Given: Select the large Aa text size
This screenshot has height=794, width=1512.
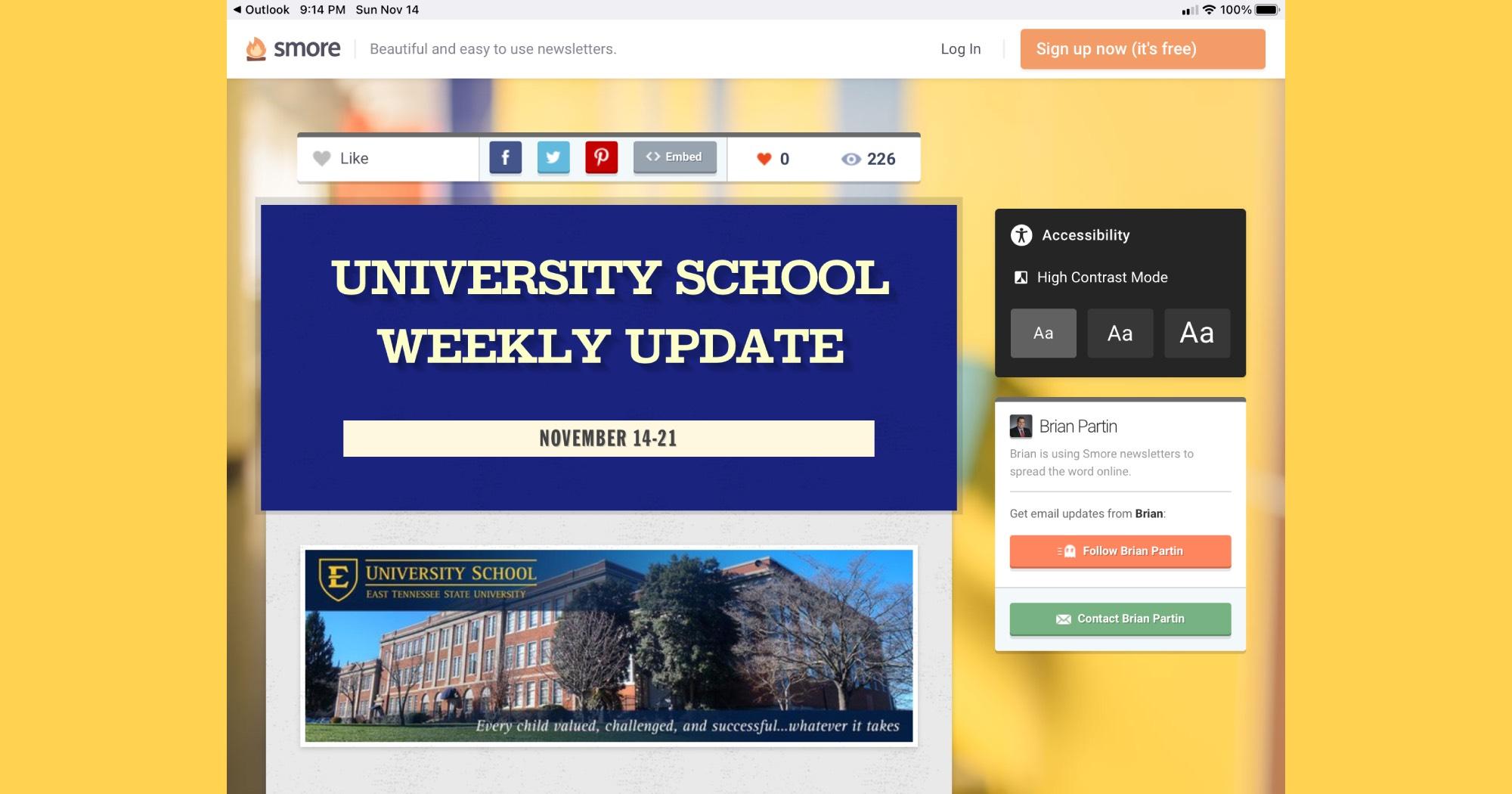Looking at the screenshot, I should [x=1197, y=333].
